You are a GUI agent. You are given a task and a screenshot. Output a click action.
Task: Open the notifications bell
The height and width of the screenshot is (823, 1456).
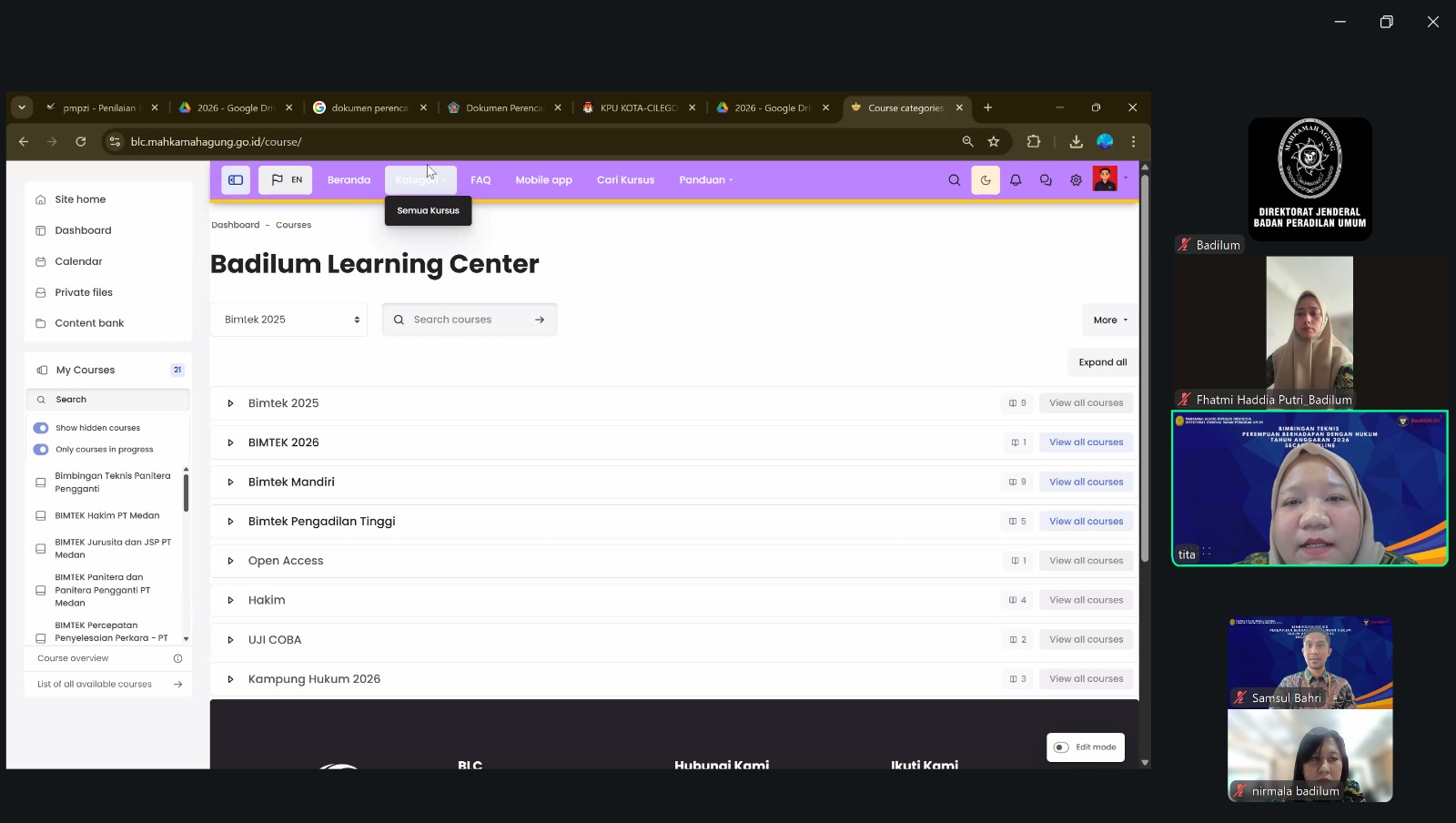[1016, 180]
